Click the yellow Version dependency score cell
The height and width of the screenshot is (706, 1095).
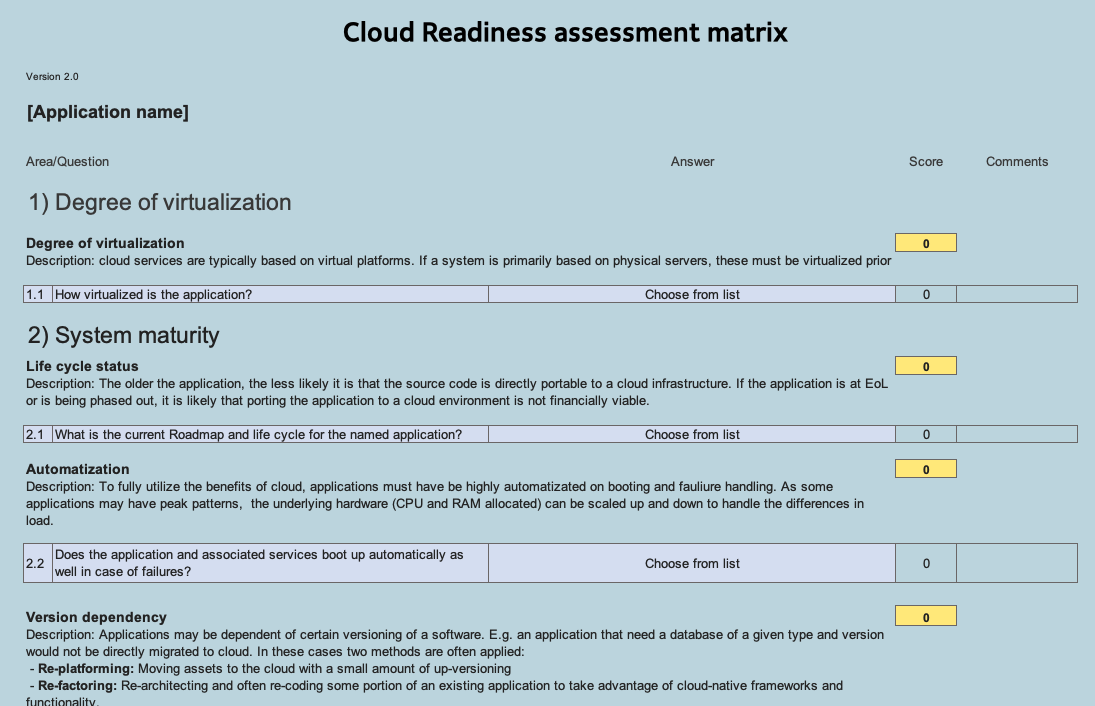(925, 616)
